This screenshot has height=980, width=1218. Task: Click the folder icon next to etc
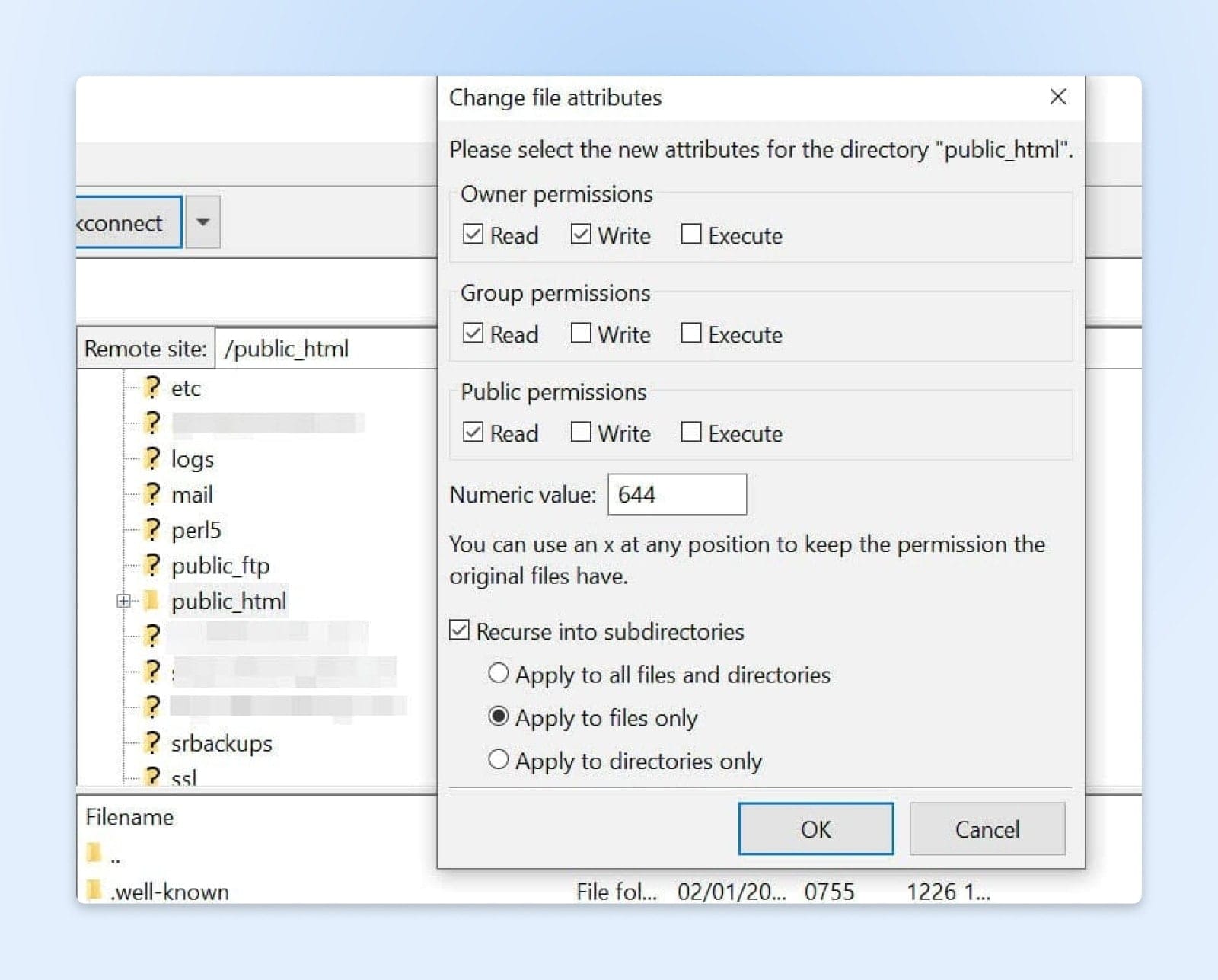pyautogui.click(x=152, y=388)
